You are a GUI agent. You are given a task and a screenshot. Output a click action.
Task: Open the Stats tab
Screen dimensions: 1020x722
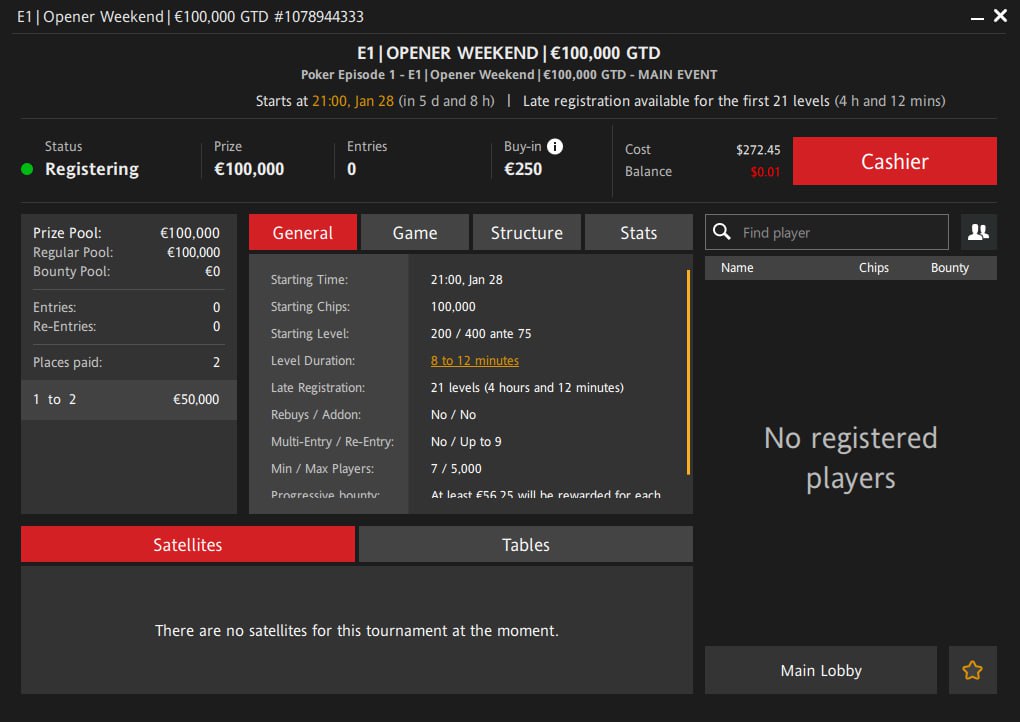tap(638, 232)
